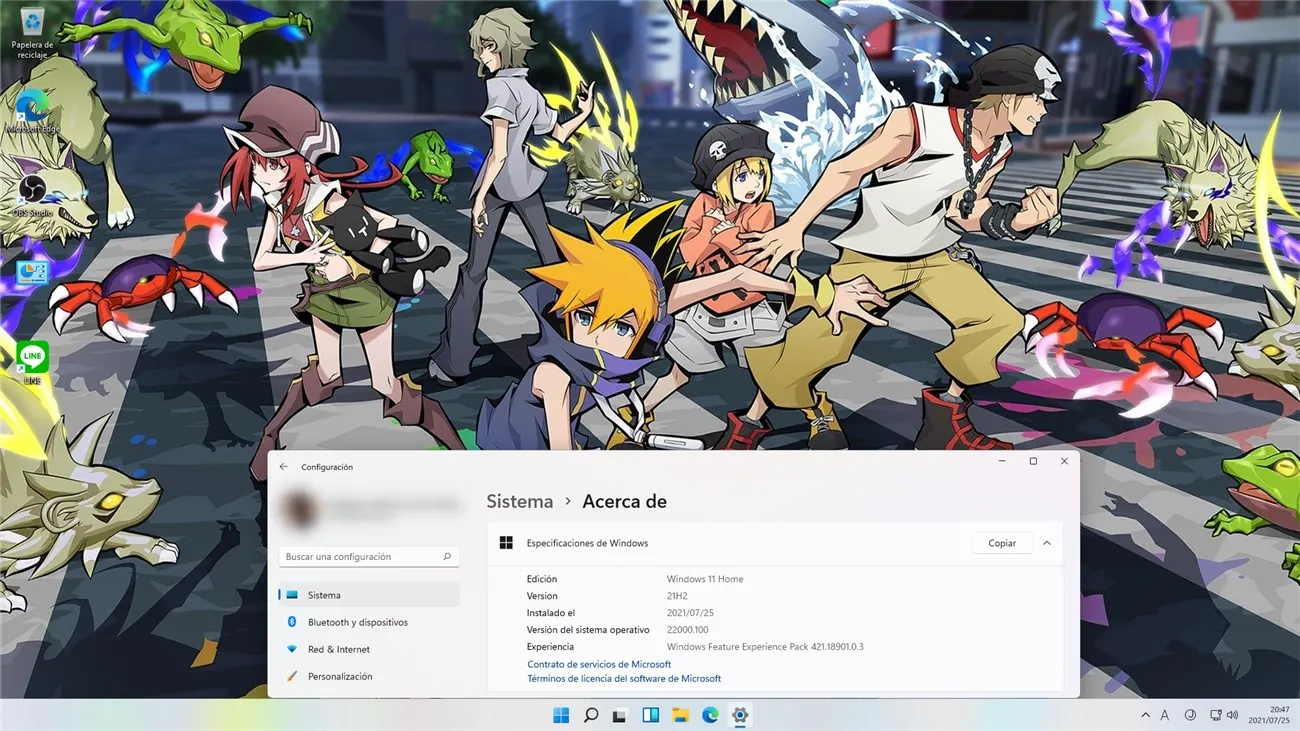The image size is (1300, 731).
Task: Open File Explorer from the taskbar
Action: (680, 715)
